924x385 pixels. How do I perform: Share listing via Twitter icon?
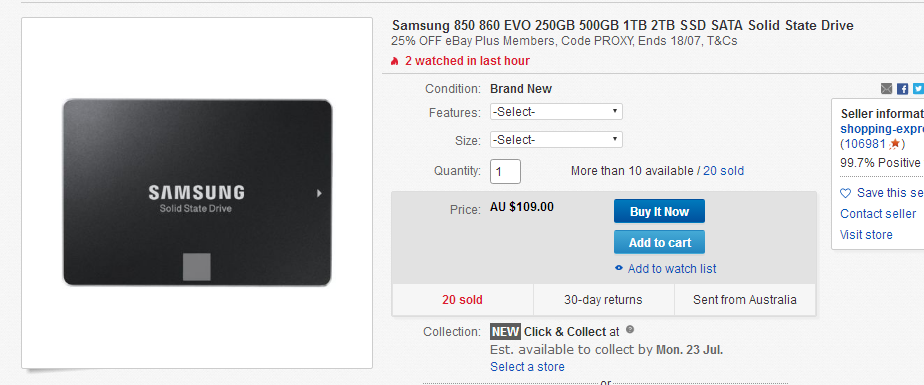coord(918,89)
